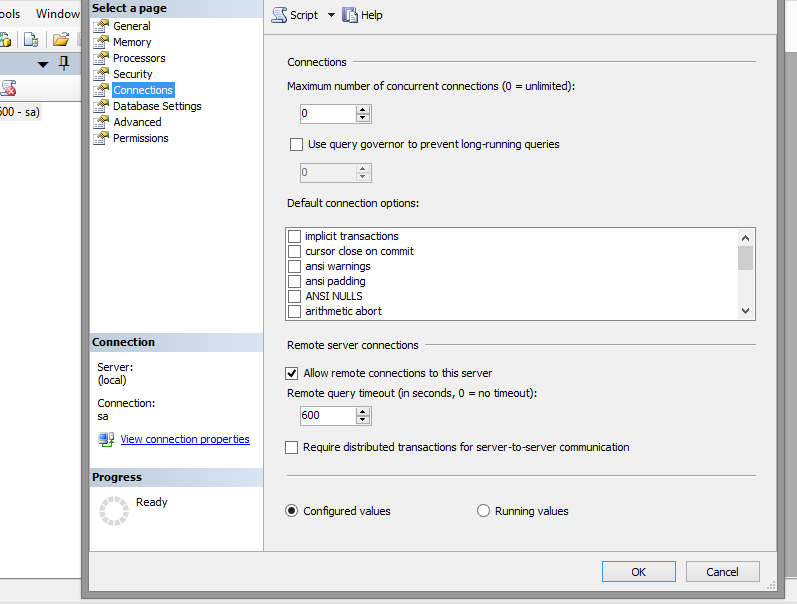Uncheck Allow remote connections to this server
The image size is (797, 604).
[x=292, y=373]
